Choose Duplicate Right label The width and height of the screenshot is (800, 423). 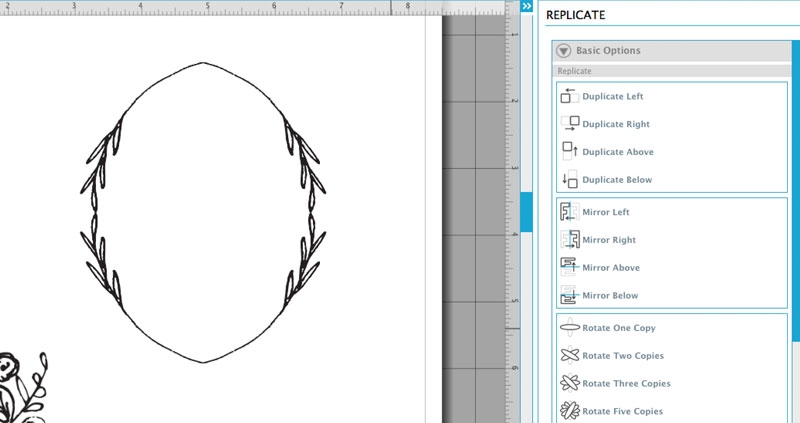616,124
